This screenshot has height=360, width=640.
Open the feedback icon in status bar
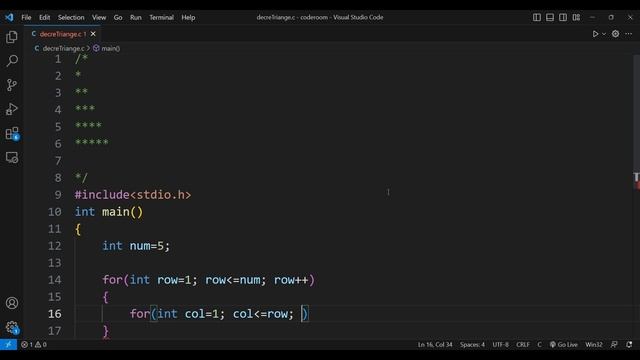614,344
